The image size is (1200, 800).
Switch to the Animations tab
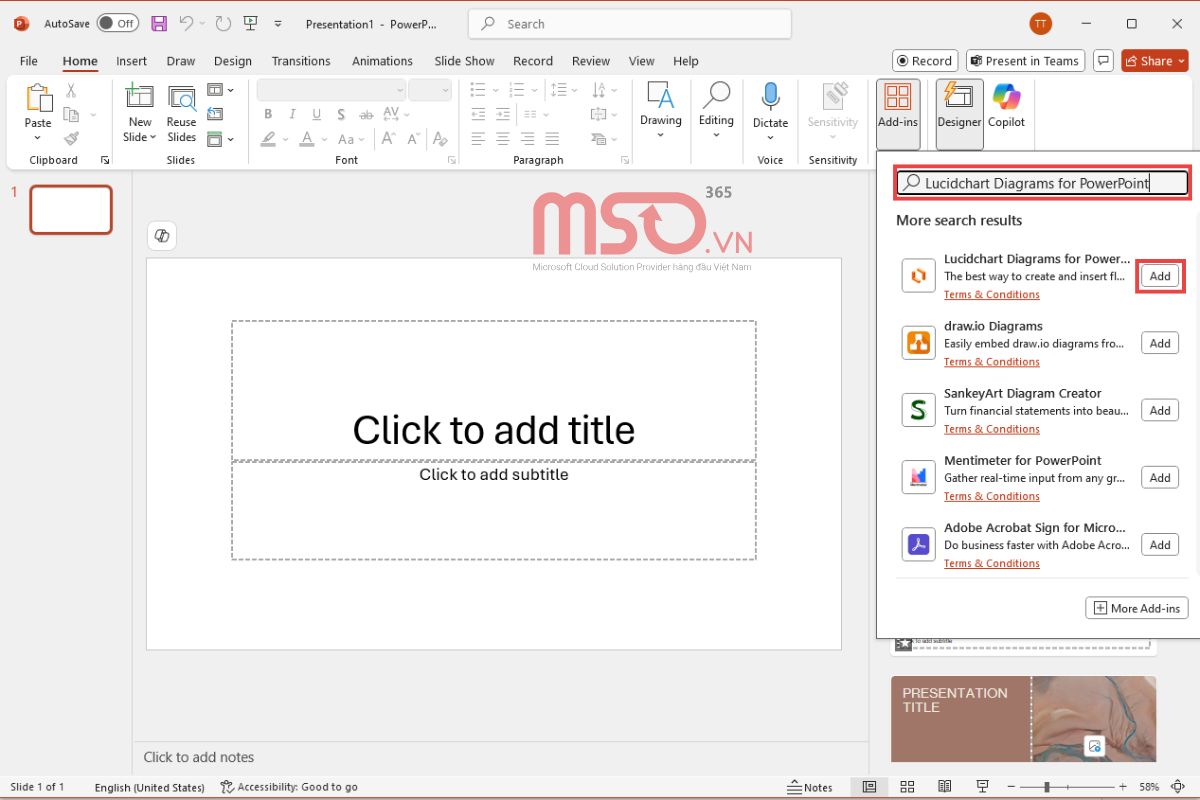pyautogui.click(x=382, y=61)
